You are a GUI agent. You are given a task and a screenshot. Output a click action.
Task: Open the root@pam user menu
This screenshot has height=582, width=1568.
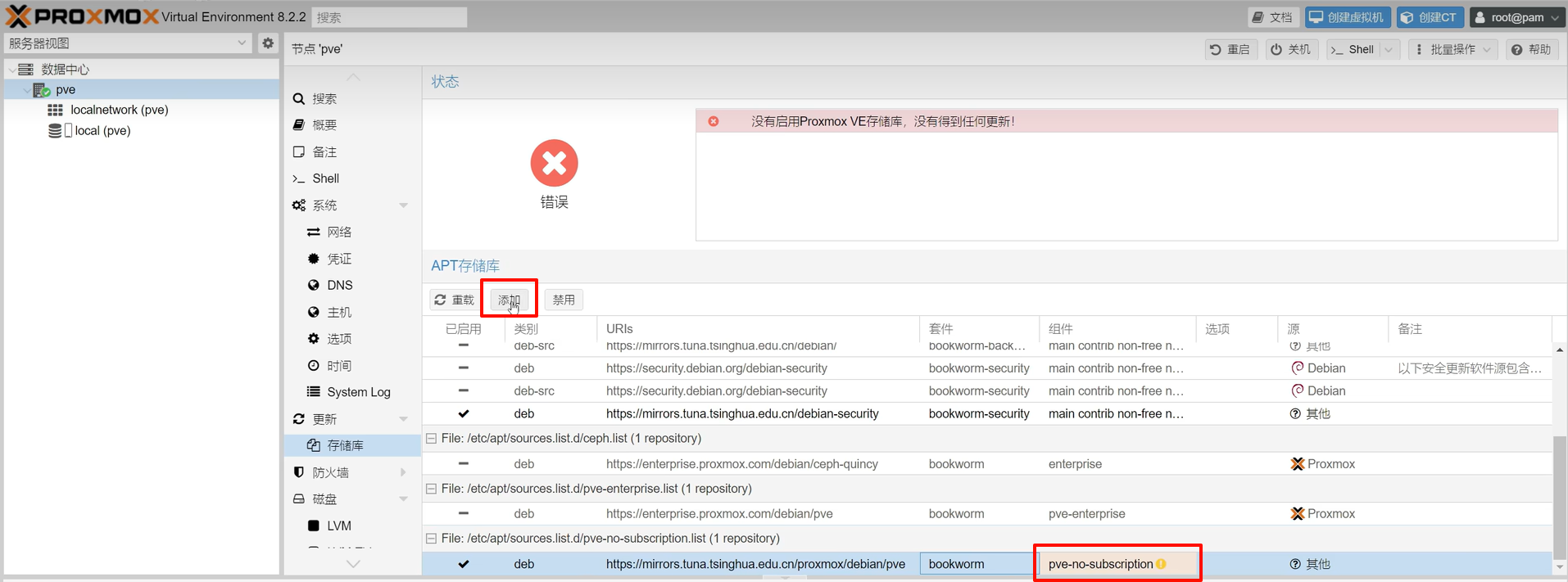click(1517, 17)
